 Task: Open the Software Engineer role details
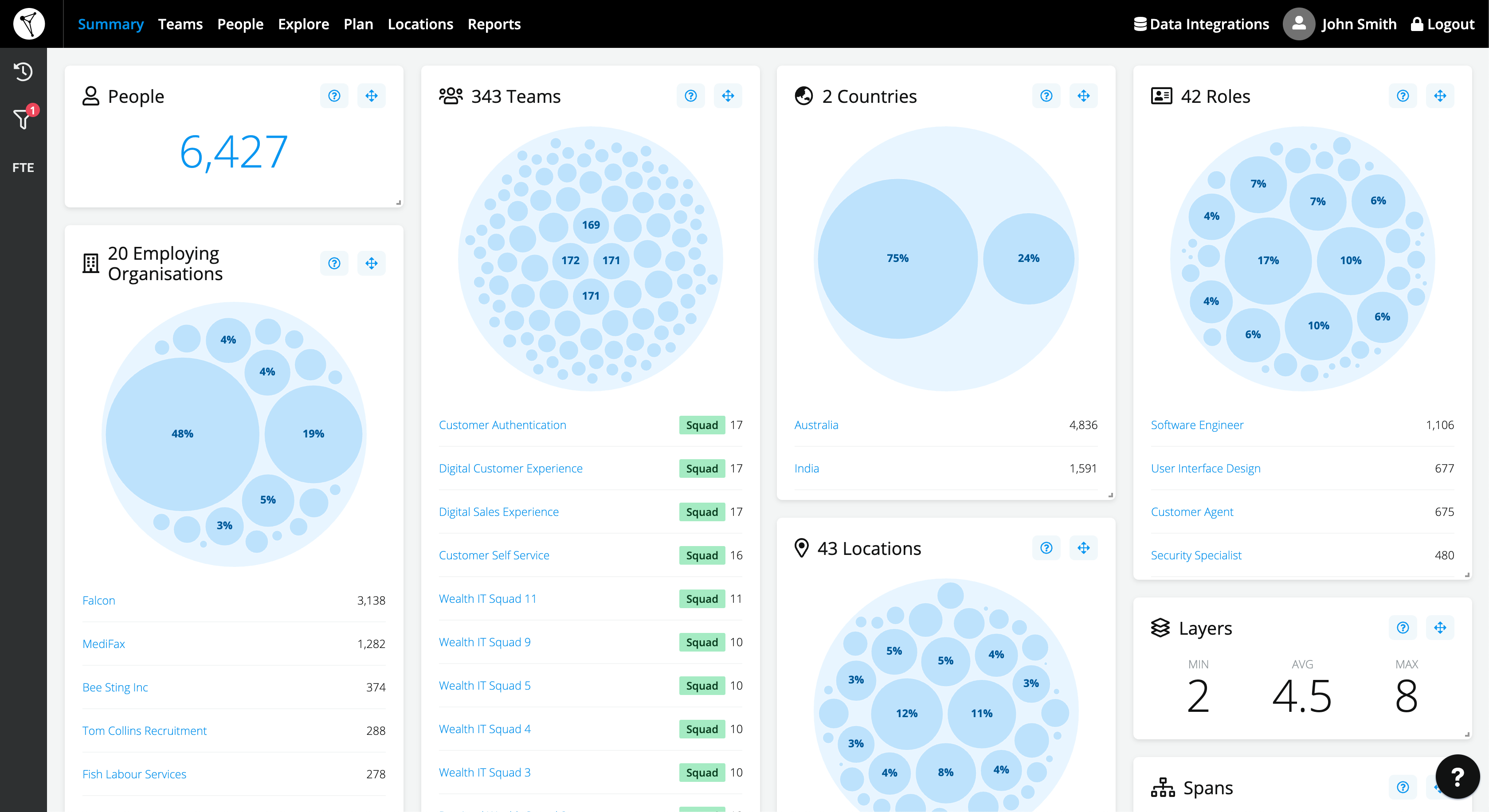pyautogui.click(x=1197, y=425)
